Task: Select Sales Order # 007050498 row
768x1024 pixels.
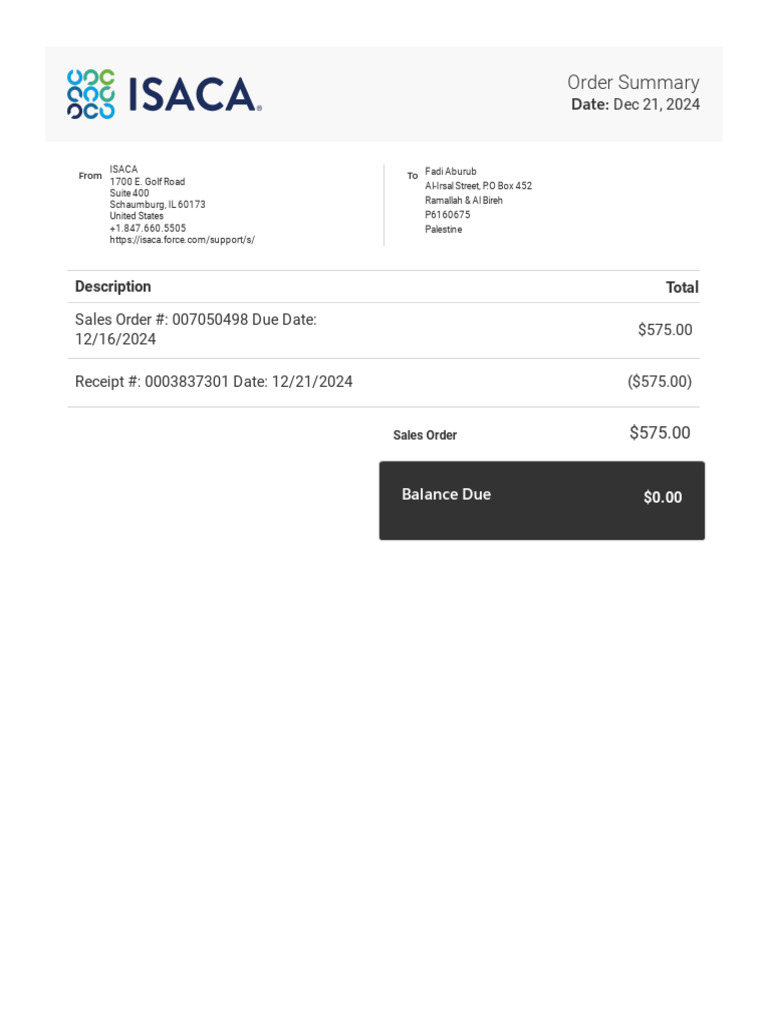Action: click(x=195, y=329)
